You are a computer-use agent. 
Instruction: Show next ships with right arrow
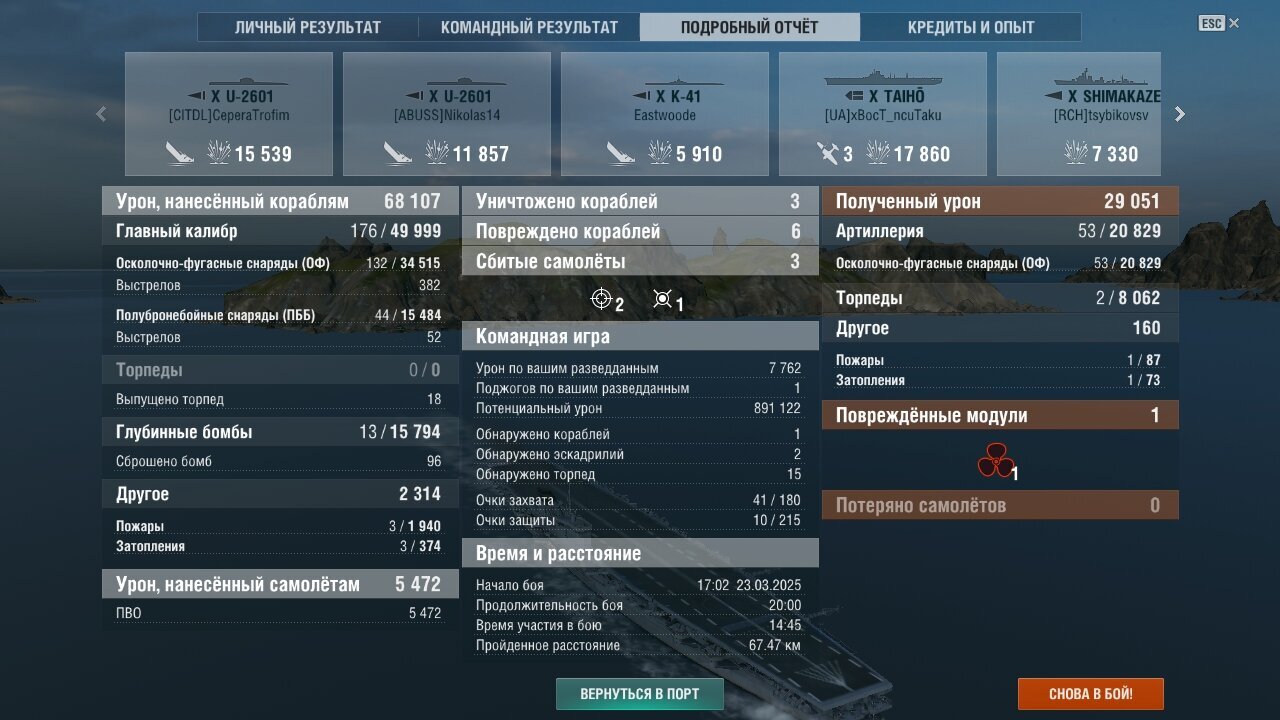click(x=1180, y=114)
